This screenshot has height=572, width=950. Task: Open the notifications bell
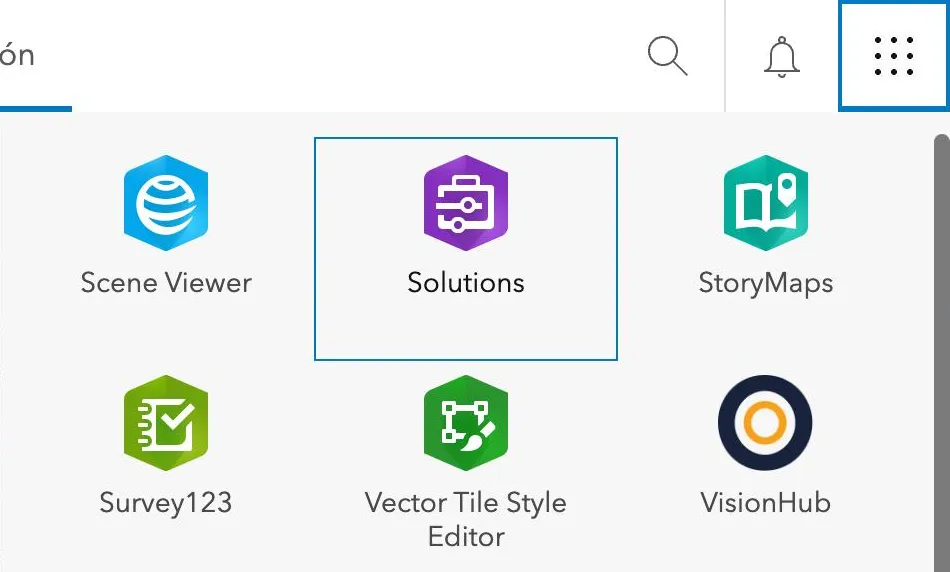[x=782, y=56]
